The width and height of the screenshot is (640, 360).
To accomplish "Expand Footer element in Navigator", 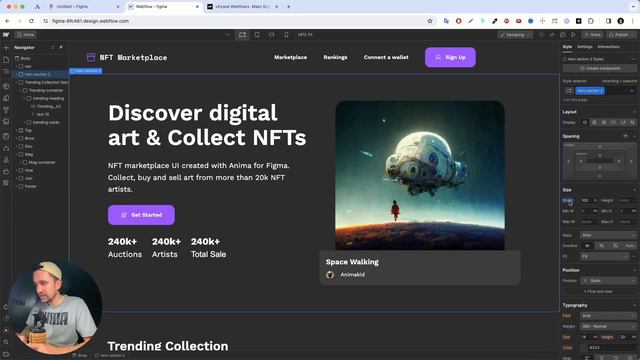I will click(17, 186).
